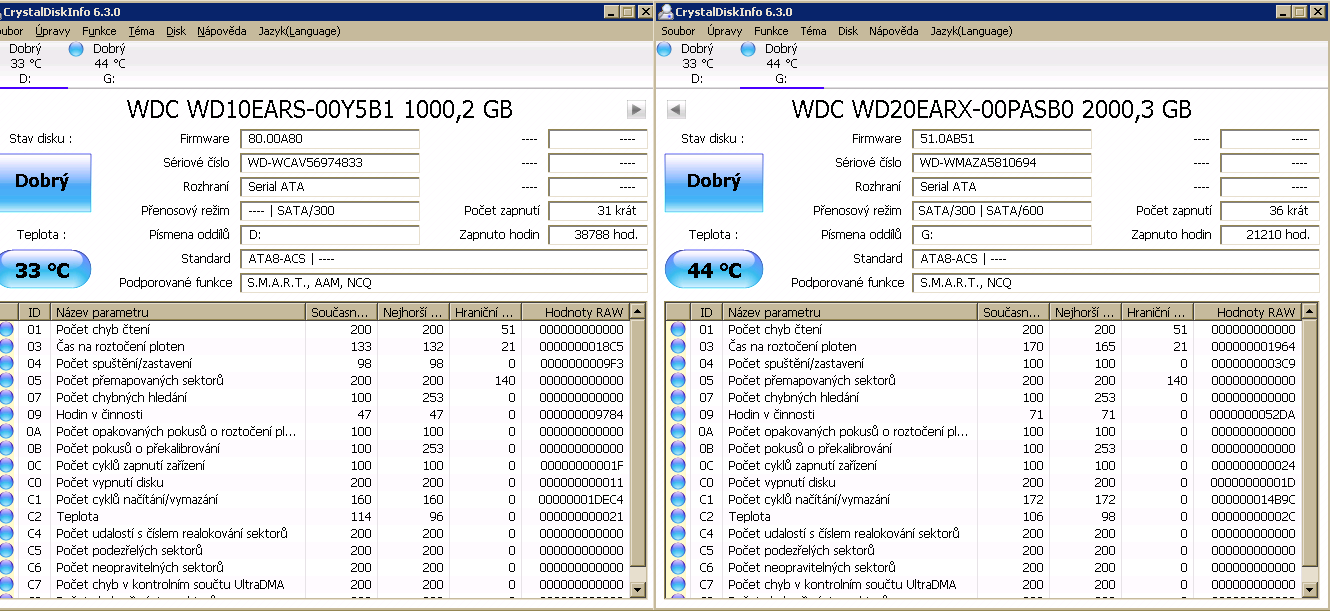The height and width of the screenshot is (611, 1330).
Task: Show next disk in WD10EARS window
Action: 636,109
